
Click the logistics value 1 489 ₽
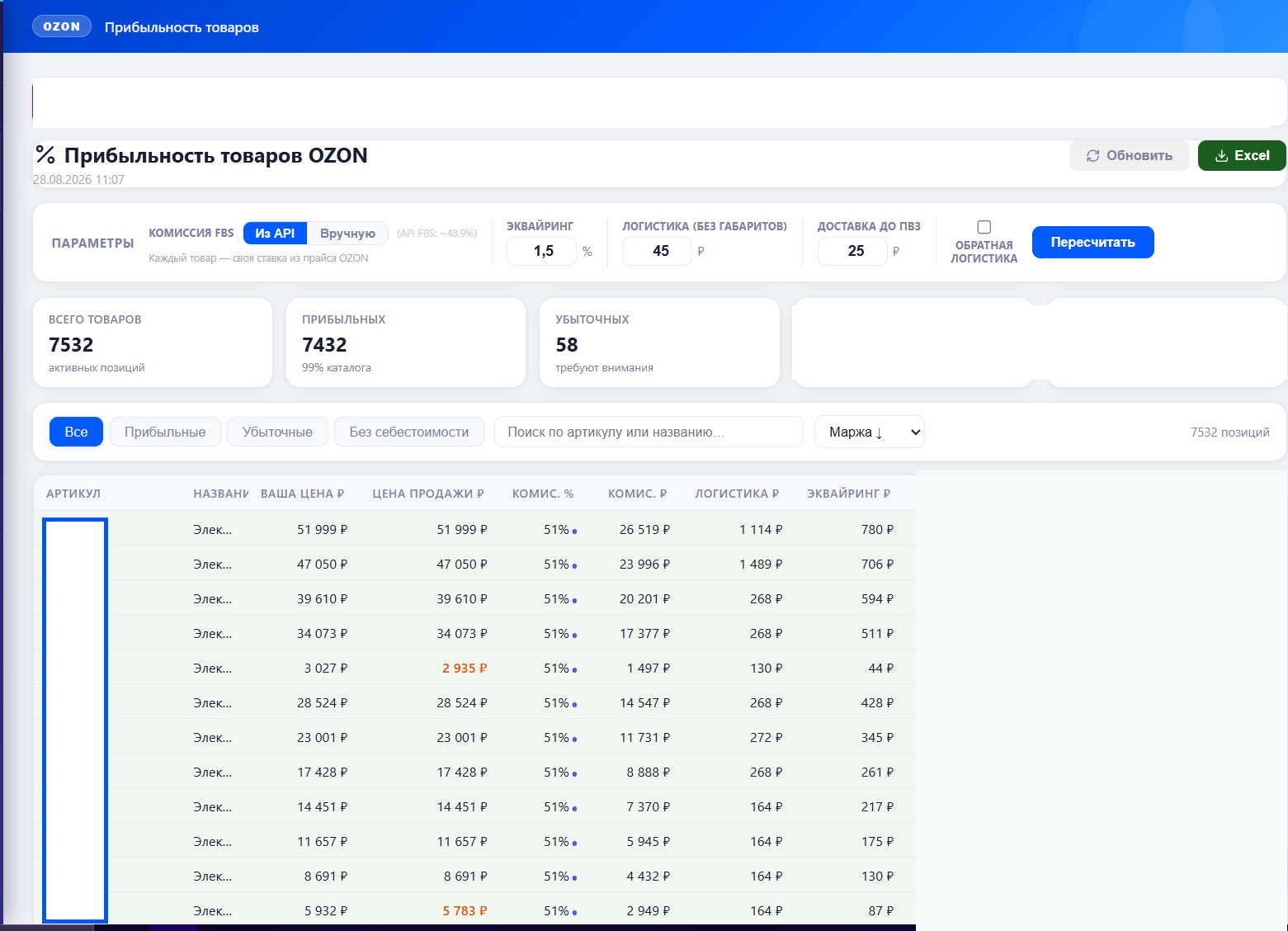coord(761,565)
